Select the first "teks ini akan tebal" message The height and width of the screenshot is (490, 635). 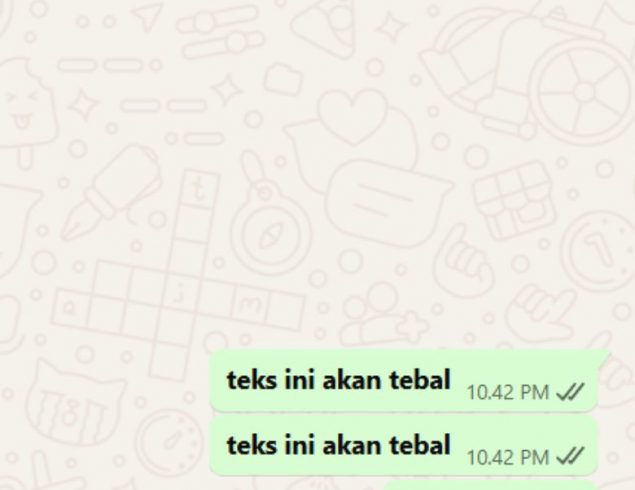click(404, 381)
